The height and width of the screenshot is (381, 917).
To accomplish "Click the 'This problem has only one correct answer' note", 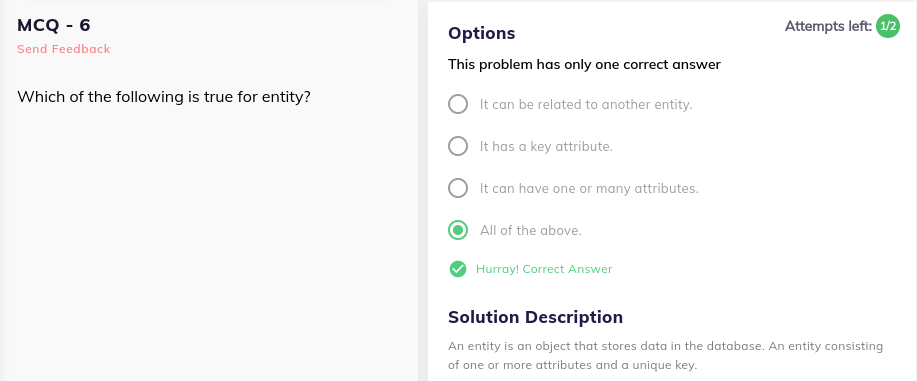I will (x=584, y=64).
